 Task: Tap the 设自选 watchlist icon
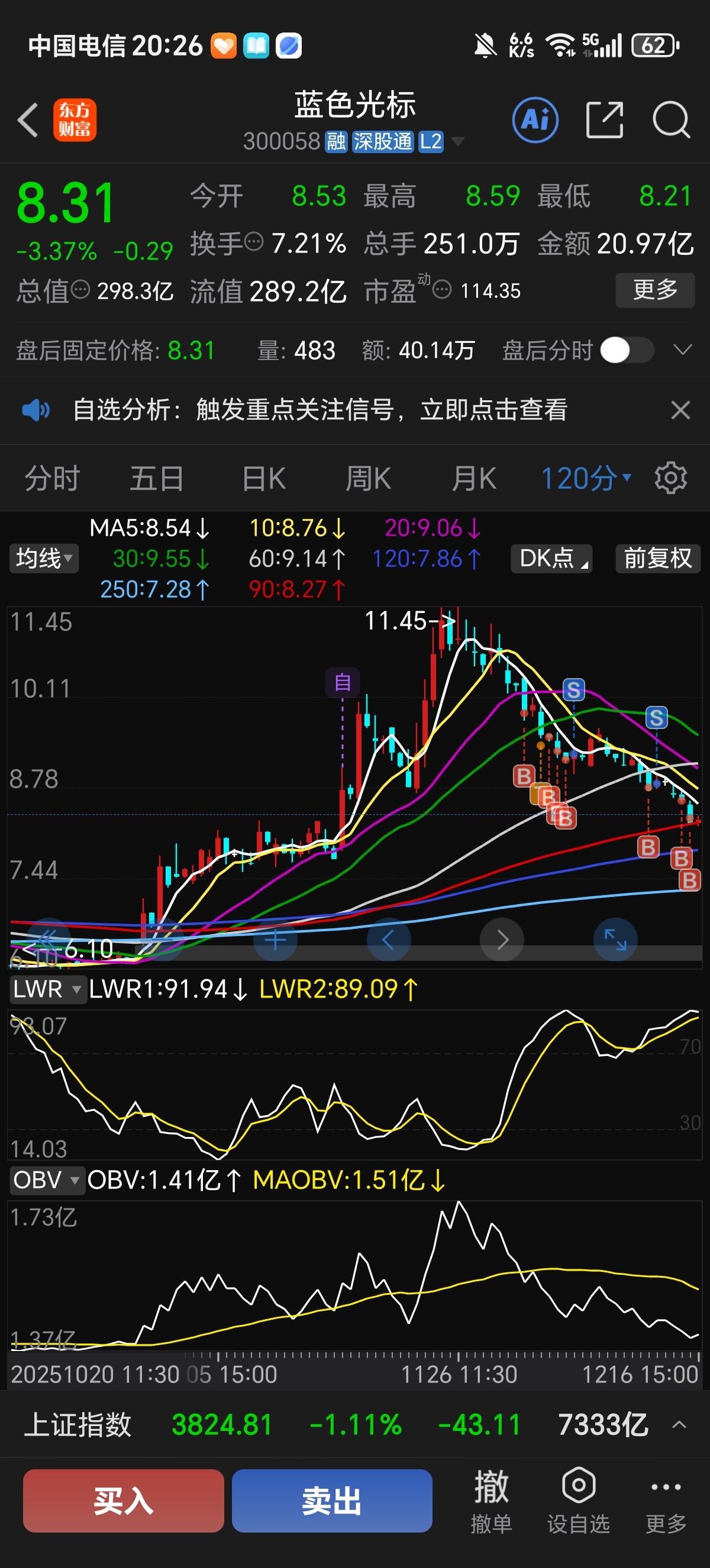click(x=578, y=1501)
